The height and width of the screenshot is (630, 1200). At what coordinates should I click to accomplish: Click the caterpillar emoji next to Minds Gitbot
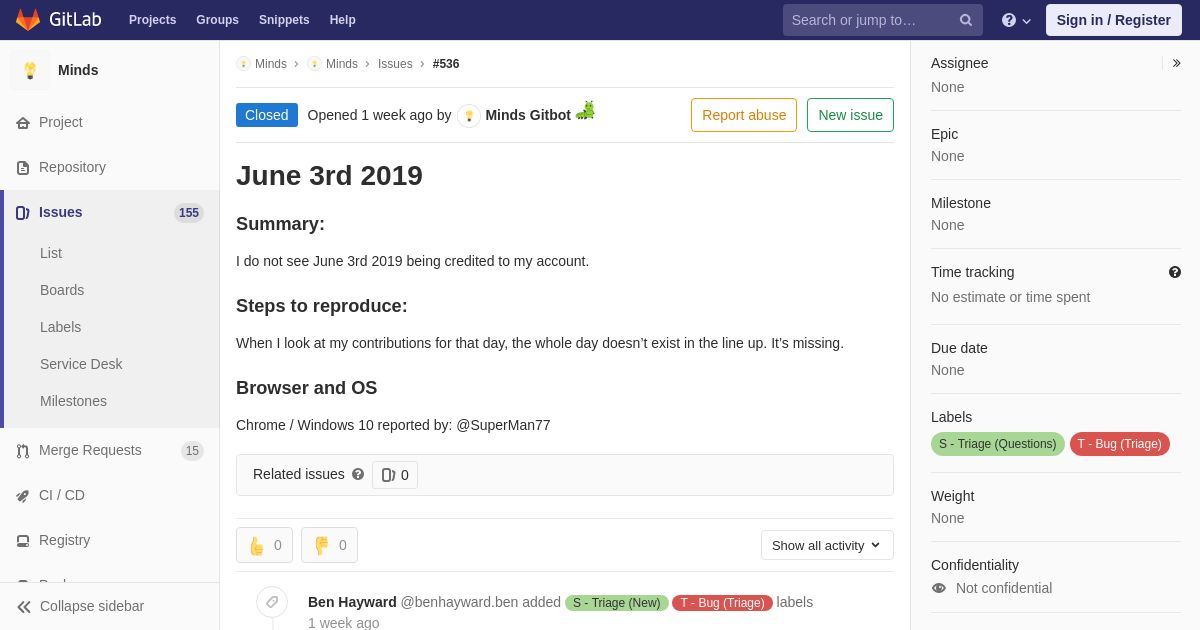tap(585, 110)
